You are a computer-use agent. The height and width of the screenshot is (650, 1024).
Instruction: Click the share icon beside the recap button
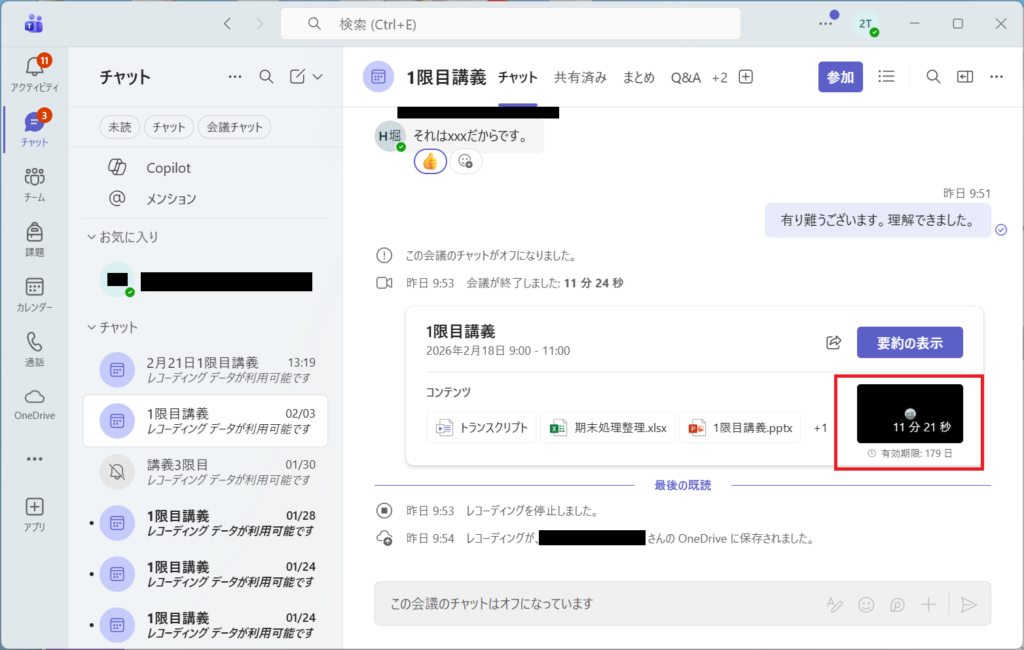coord(833,342)
